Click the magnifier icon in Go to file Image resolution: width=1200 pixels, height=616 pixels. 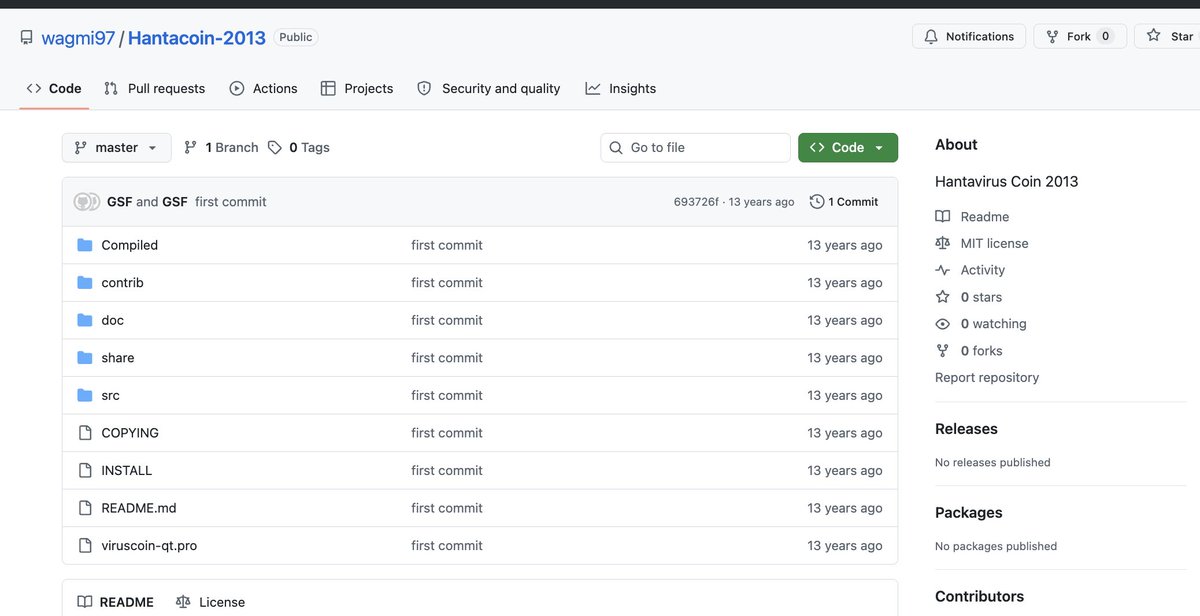click(617, 148)
